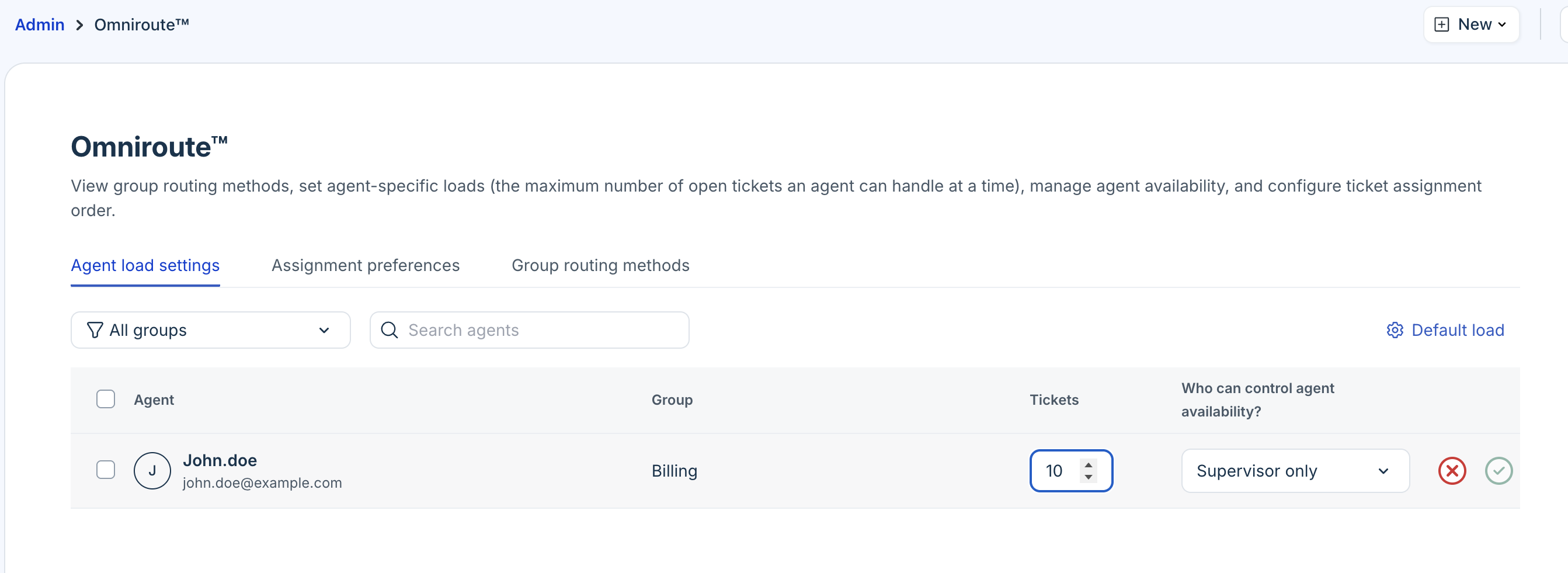Click the search magnifier icon
Image resolution: width=1568 pixels, height=573 pixels.
390,330
